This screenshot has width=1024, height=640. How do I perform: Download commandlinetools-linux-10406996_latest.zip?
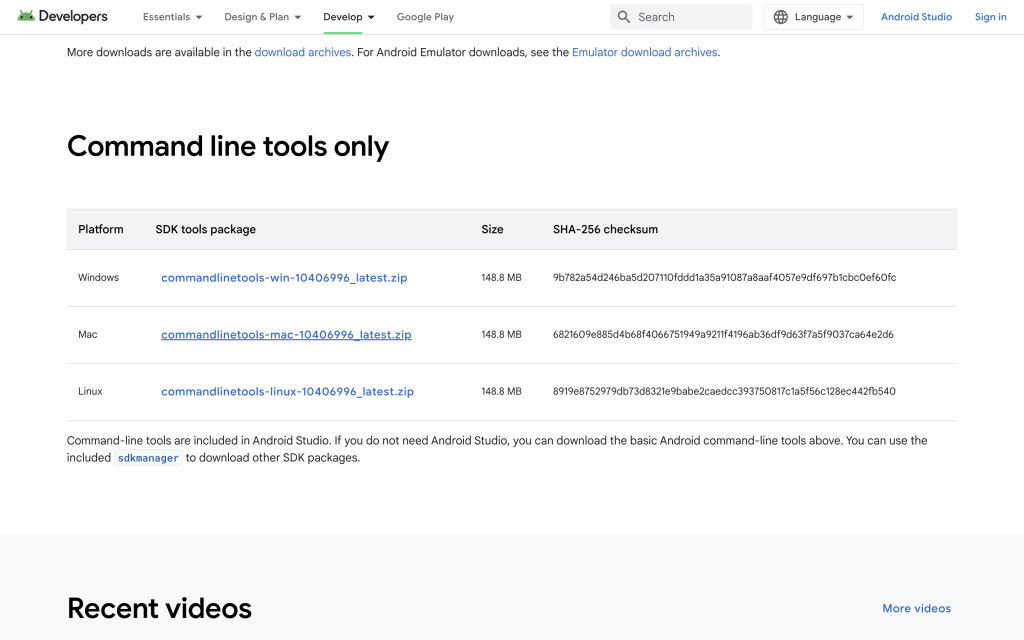click(x=287, y=392)
